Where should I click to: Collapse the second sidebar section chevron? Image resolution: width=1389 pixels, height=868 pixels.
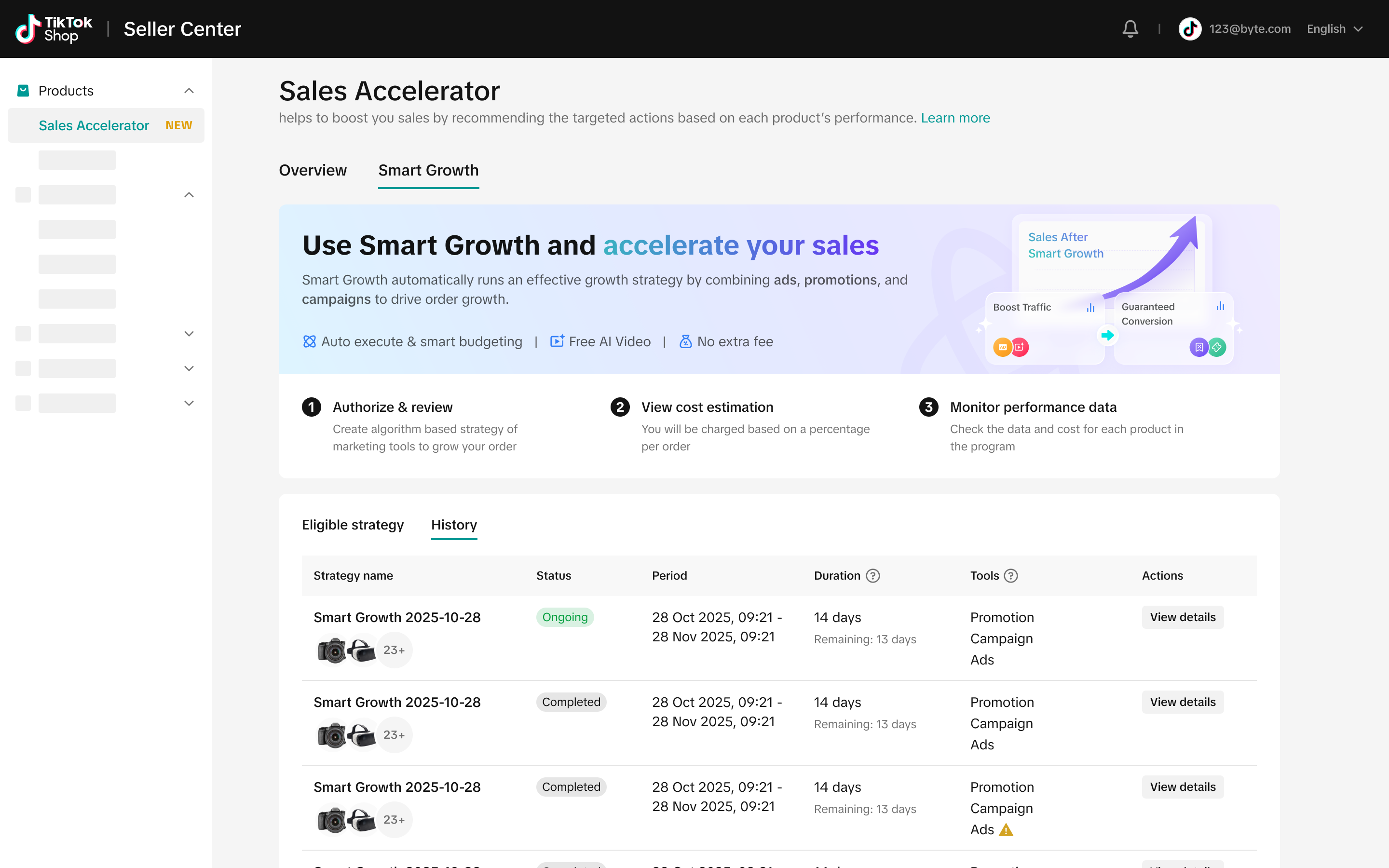[189, 195]
